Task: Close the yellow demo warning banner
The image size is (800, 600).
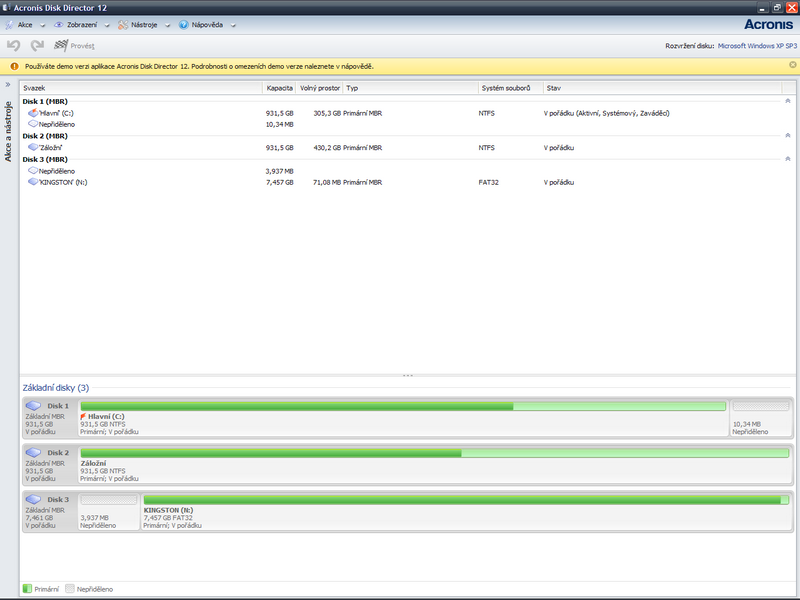Action: tap(792, 65)
